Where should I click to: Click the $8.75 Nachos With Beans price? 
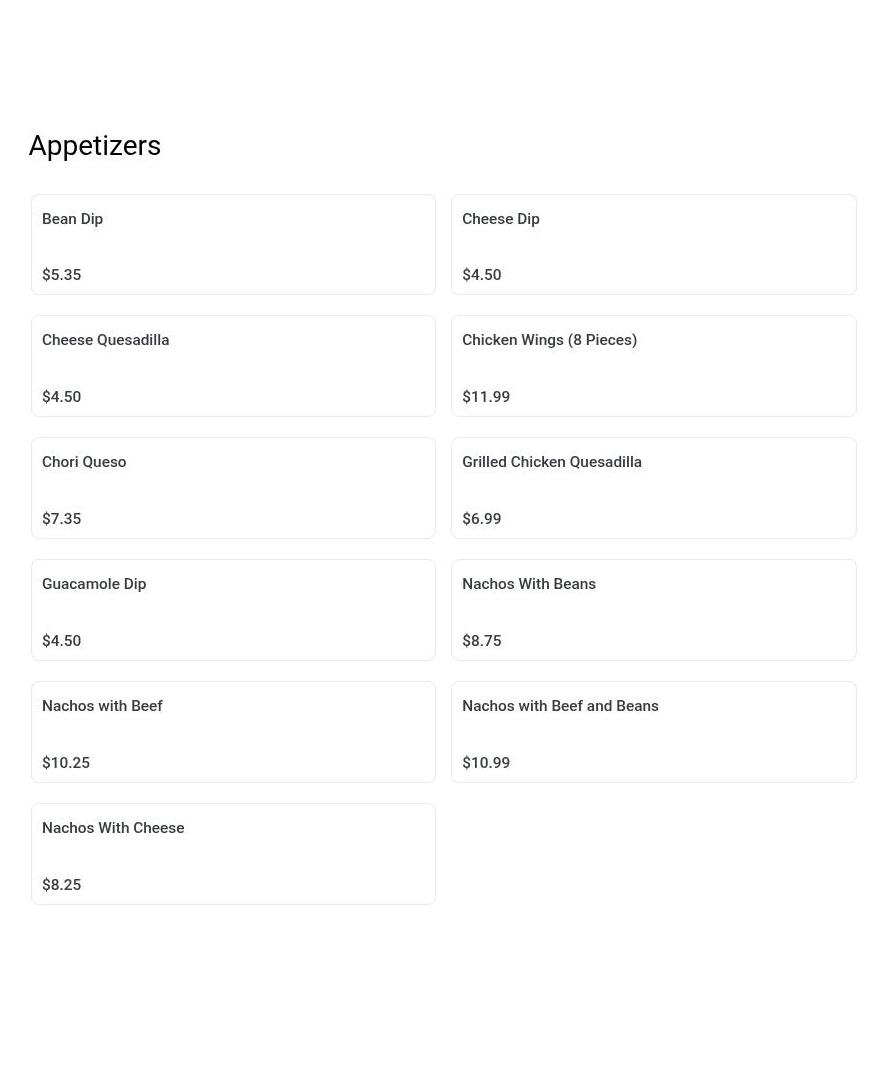coord(482,641)
